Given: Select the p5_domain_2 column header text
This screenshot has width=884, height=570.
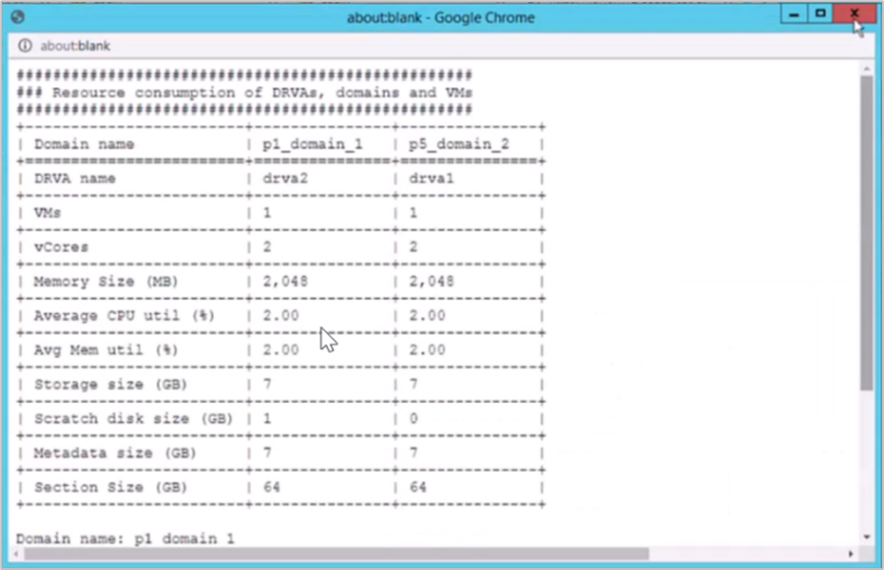Looking at the screenshot, I should coord(459,144).
